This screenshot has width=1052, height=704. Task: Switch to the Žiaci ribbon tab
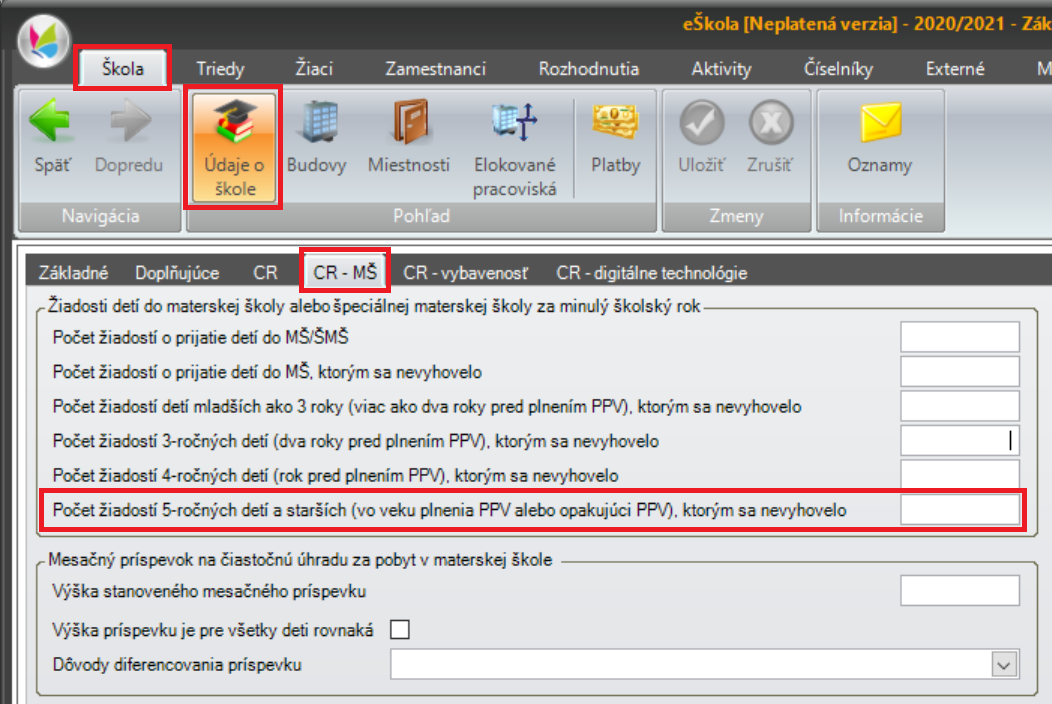(x=314, y=68)
